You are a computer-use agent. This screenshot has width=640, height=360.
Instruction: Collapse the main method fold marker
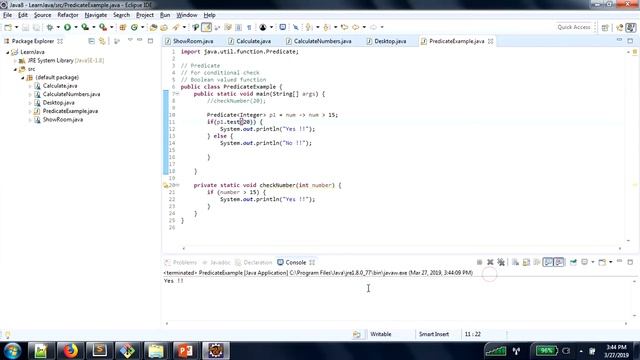pyautogui.click(x=177, y=94)
